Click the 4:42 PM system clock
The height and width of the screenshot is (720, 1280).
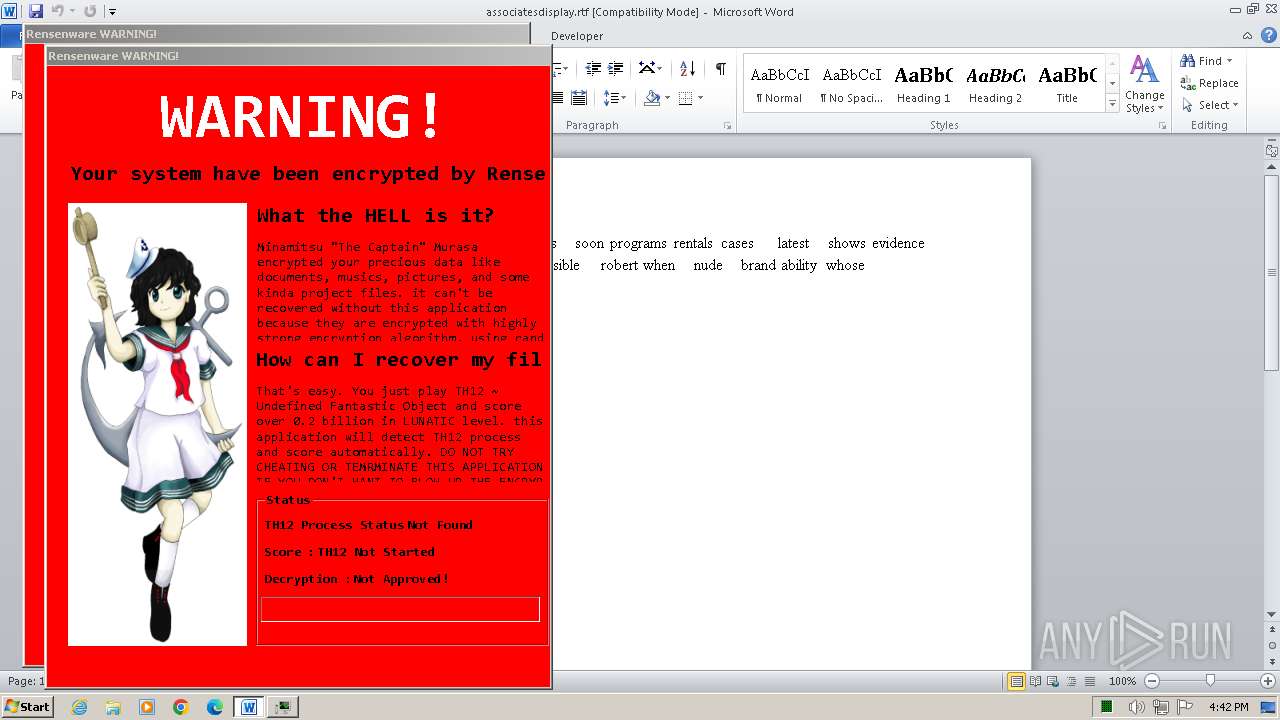1228,707
